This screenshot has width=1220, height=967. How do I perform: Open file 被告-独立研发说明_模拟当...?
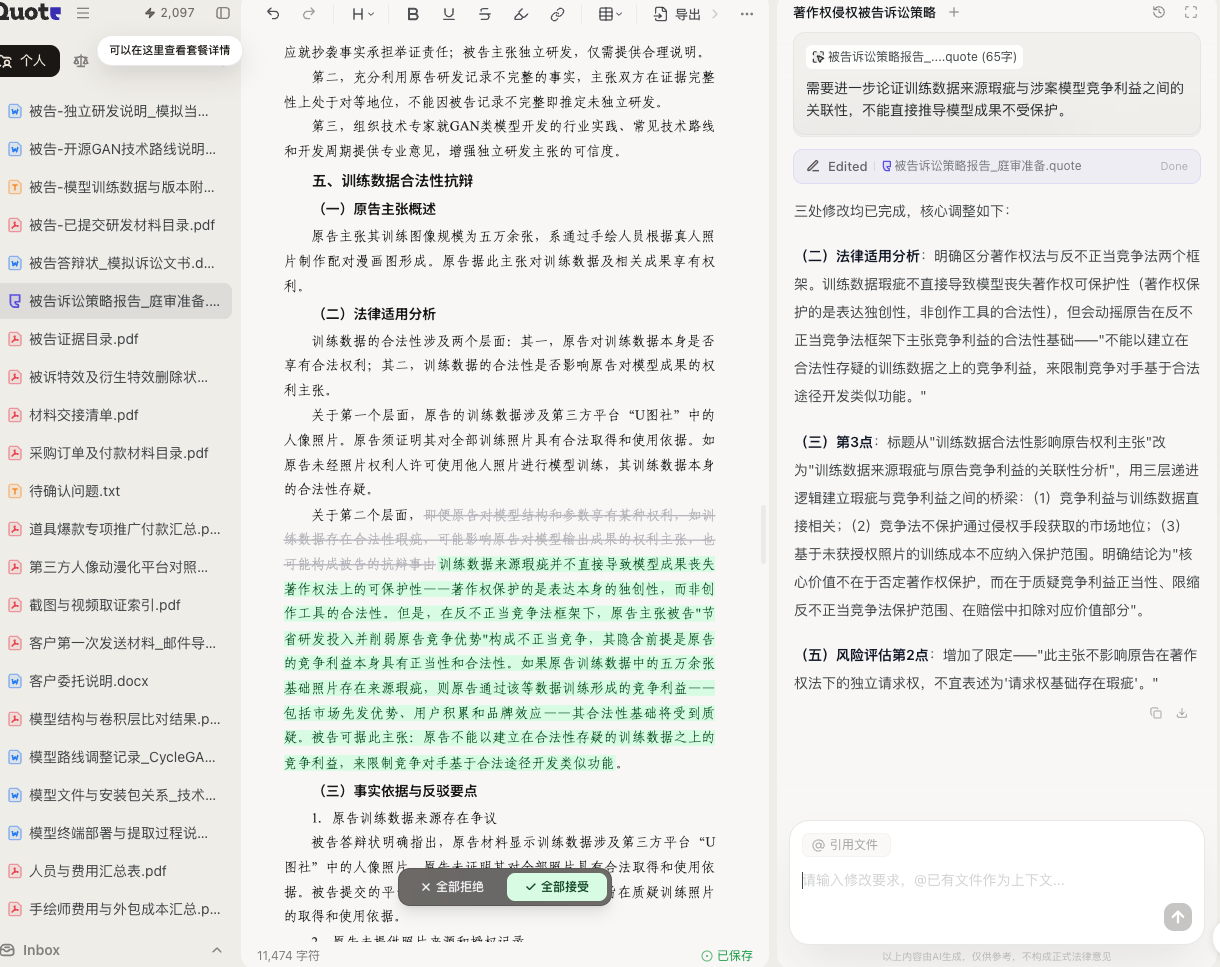116,111
